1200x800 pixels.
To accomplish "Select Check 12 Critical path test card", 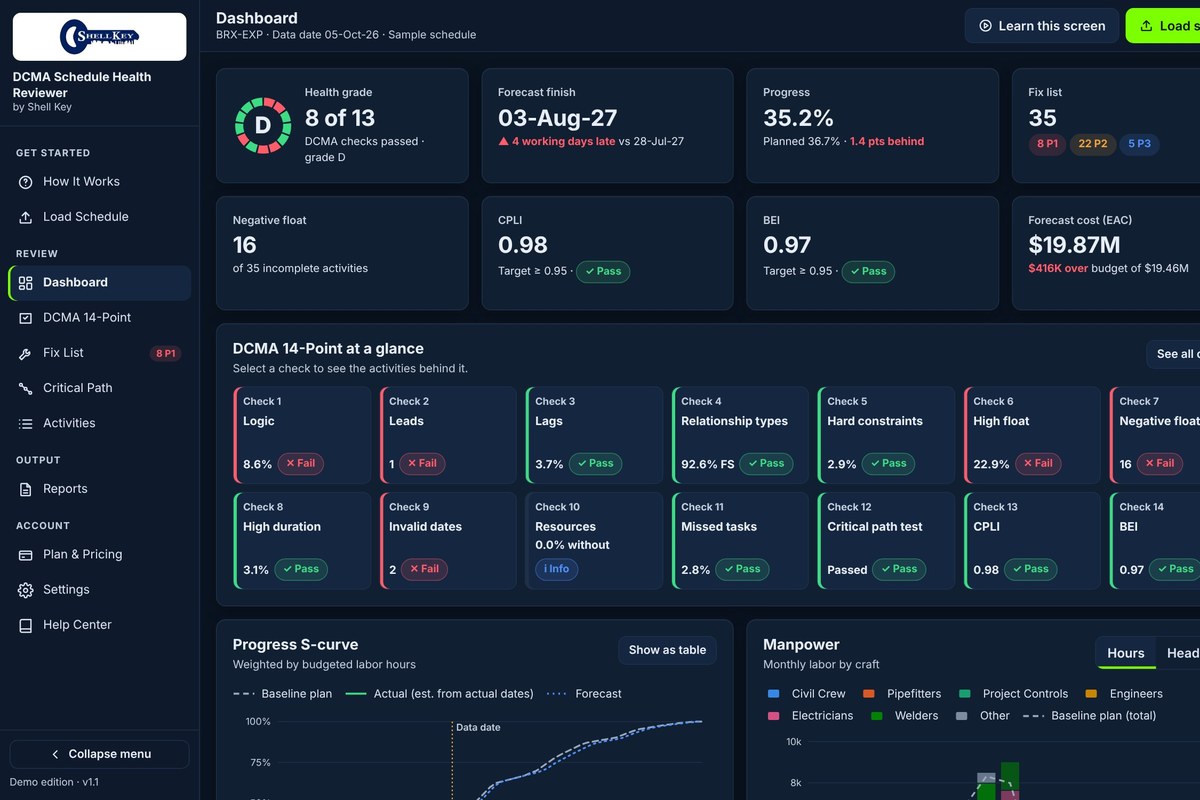I will pyautogui.click(x=885, y=540).
